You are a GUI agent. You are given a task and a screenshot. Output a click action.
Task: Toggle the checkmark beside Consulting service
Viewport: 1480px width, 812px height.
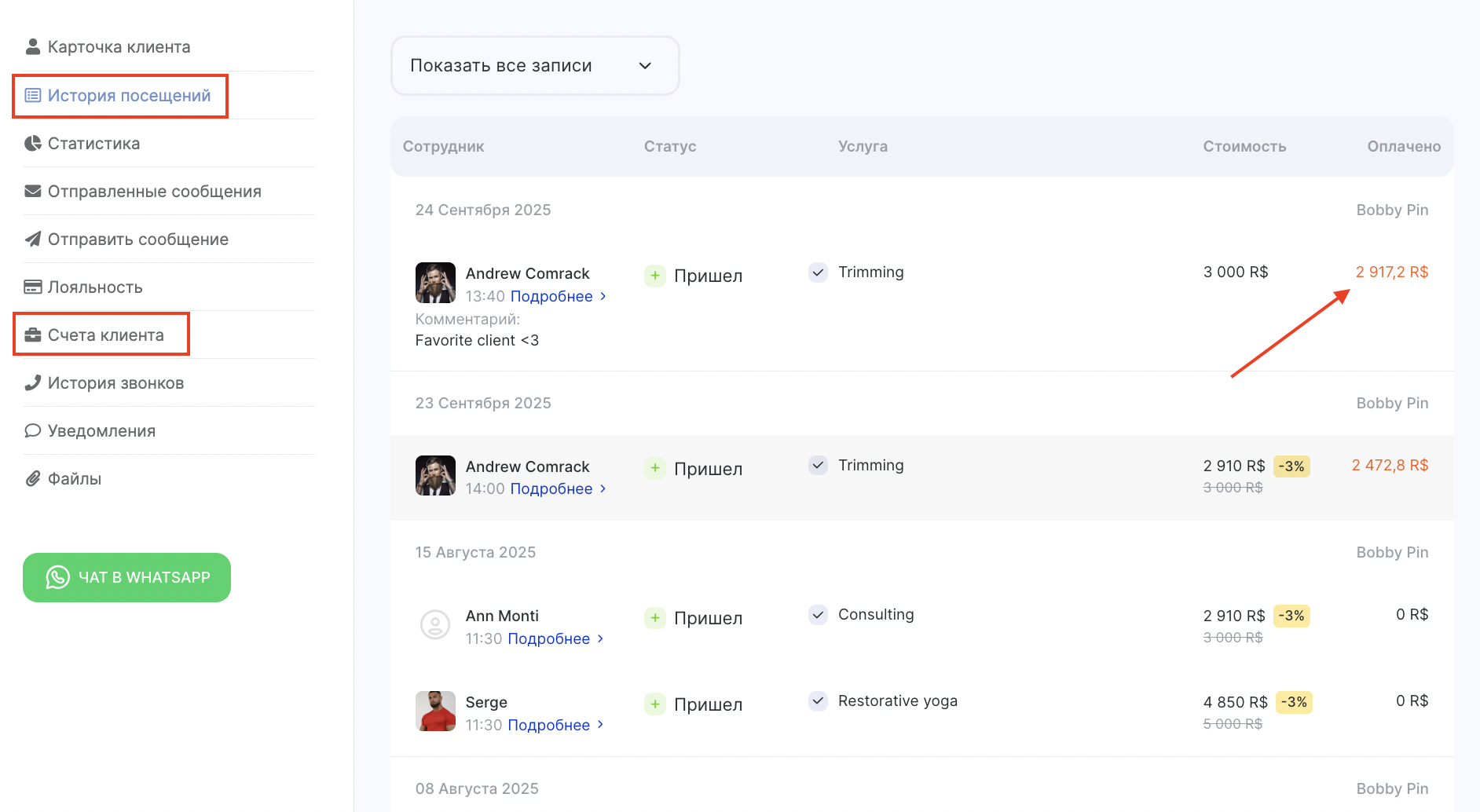point(818,615)
